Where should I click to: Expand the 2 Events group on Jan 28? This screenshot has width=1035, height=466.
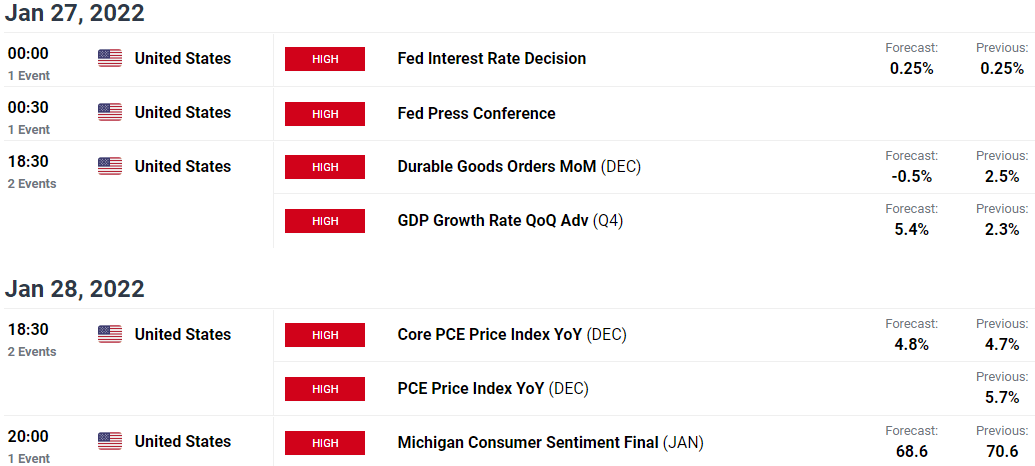pyautogui.click(x=32, y=351)
